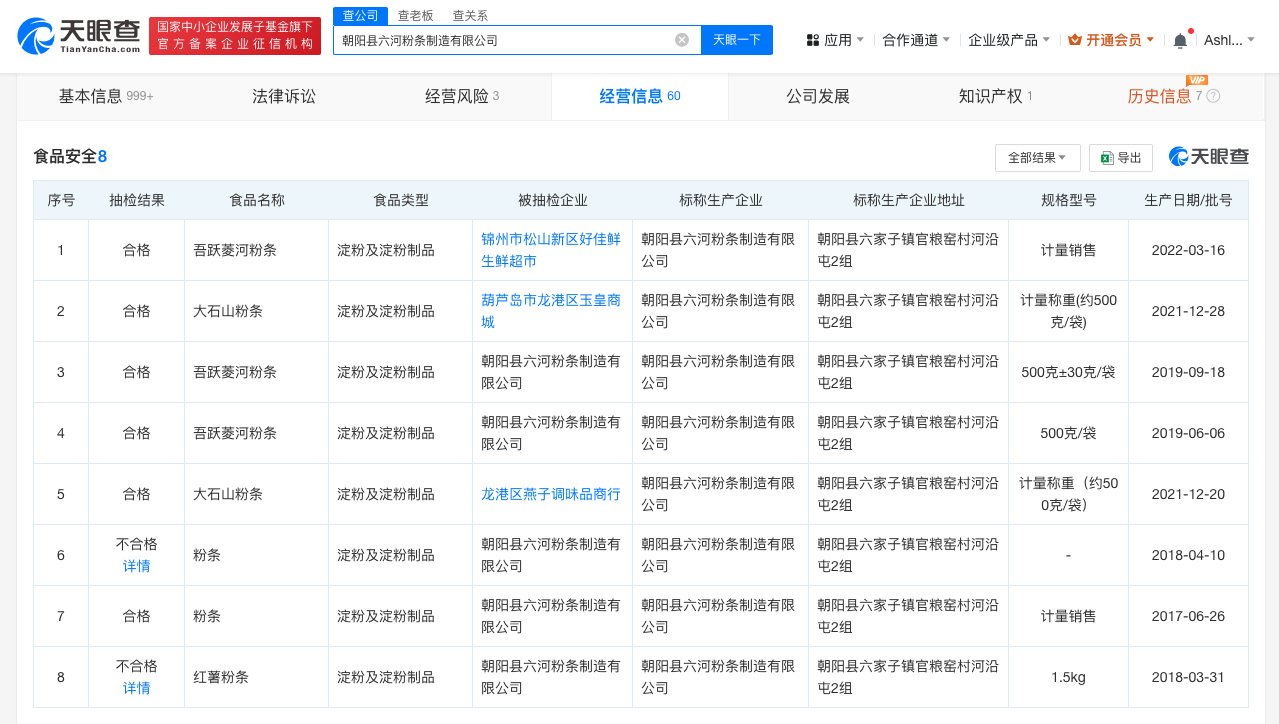Click date cell 2019-09-18
The width and height of the screenshot is (1279, 724).
pos(1188,372)
